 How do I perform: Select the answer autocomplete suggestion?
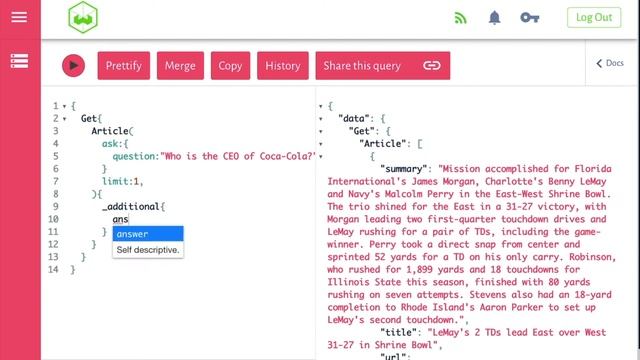(x=148, y=234)
